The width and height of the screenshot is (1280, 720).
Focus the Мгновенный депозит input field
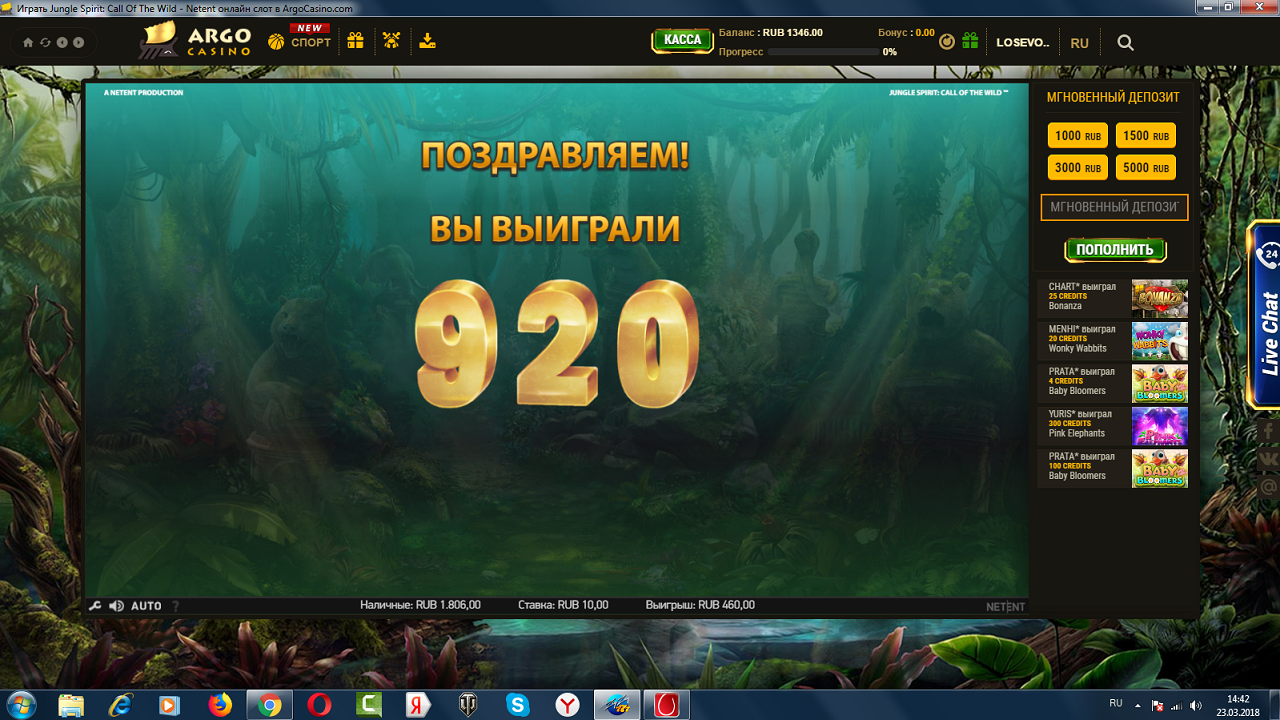point(1114,207)
